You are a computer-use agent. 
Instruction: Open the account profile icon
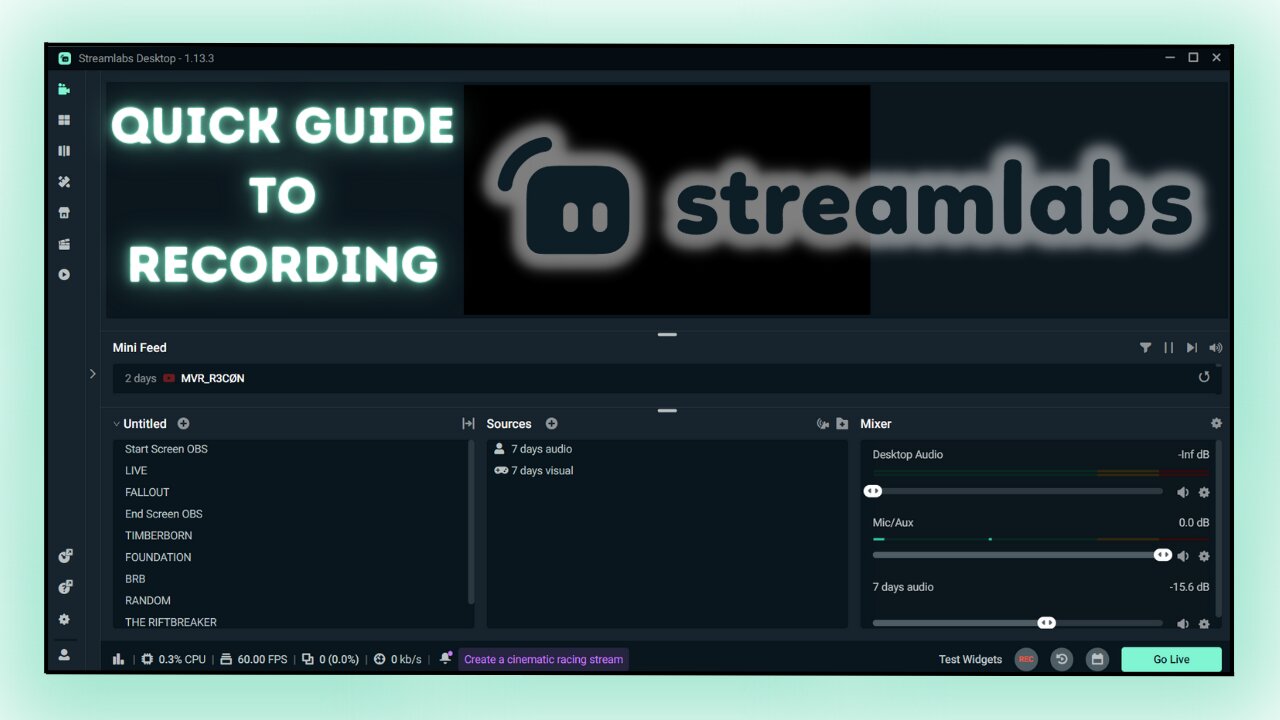coord(64,655)
